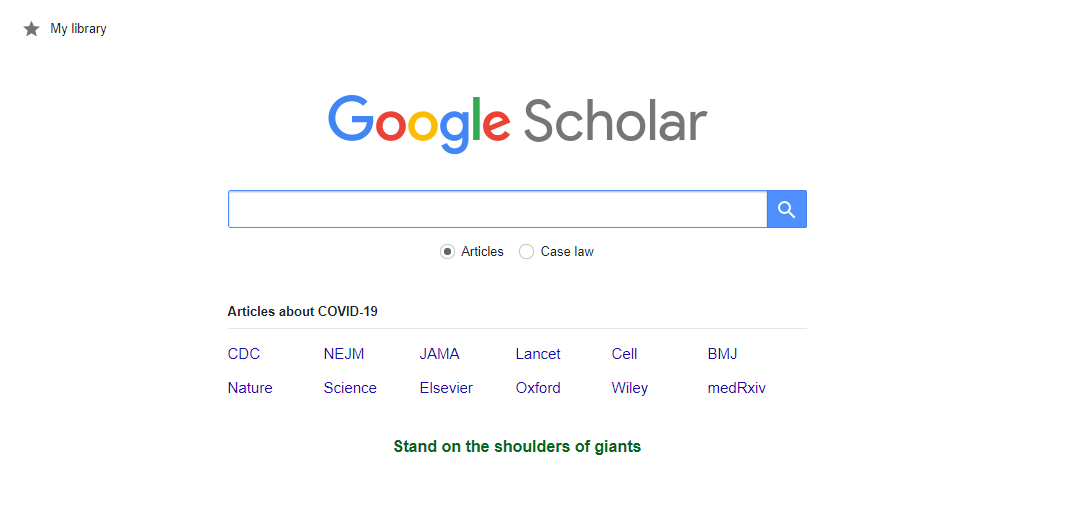Open the Elsevier articles link

point(446,388)
